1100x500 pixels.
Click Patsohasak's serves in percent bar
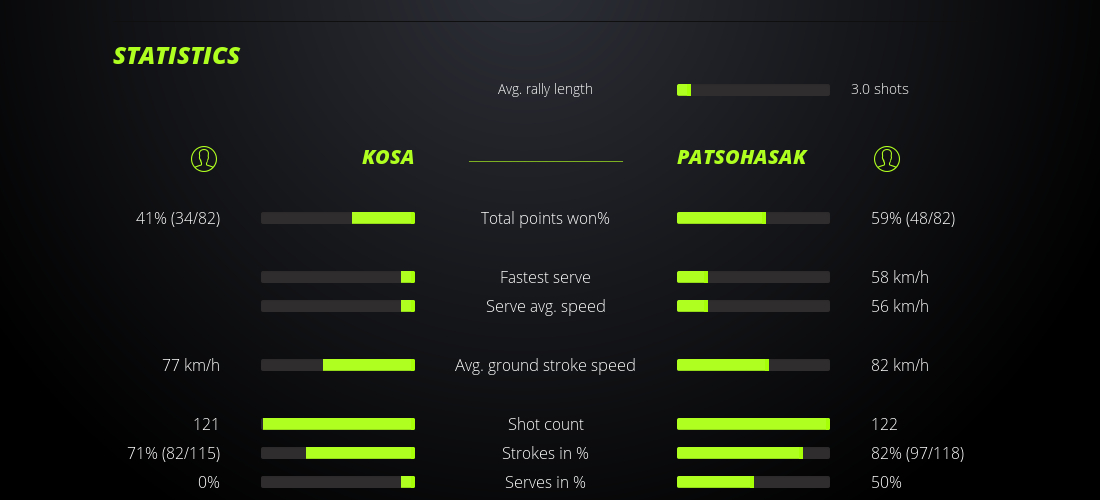[x=753, y=482]
